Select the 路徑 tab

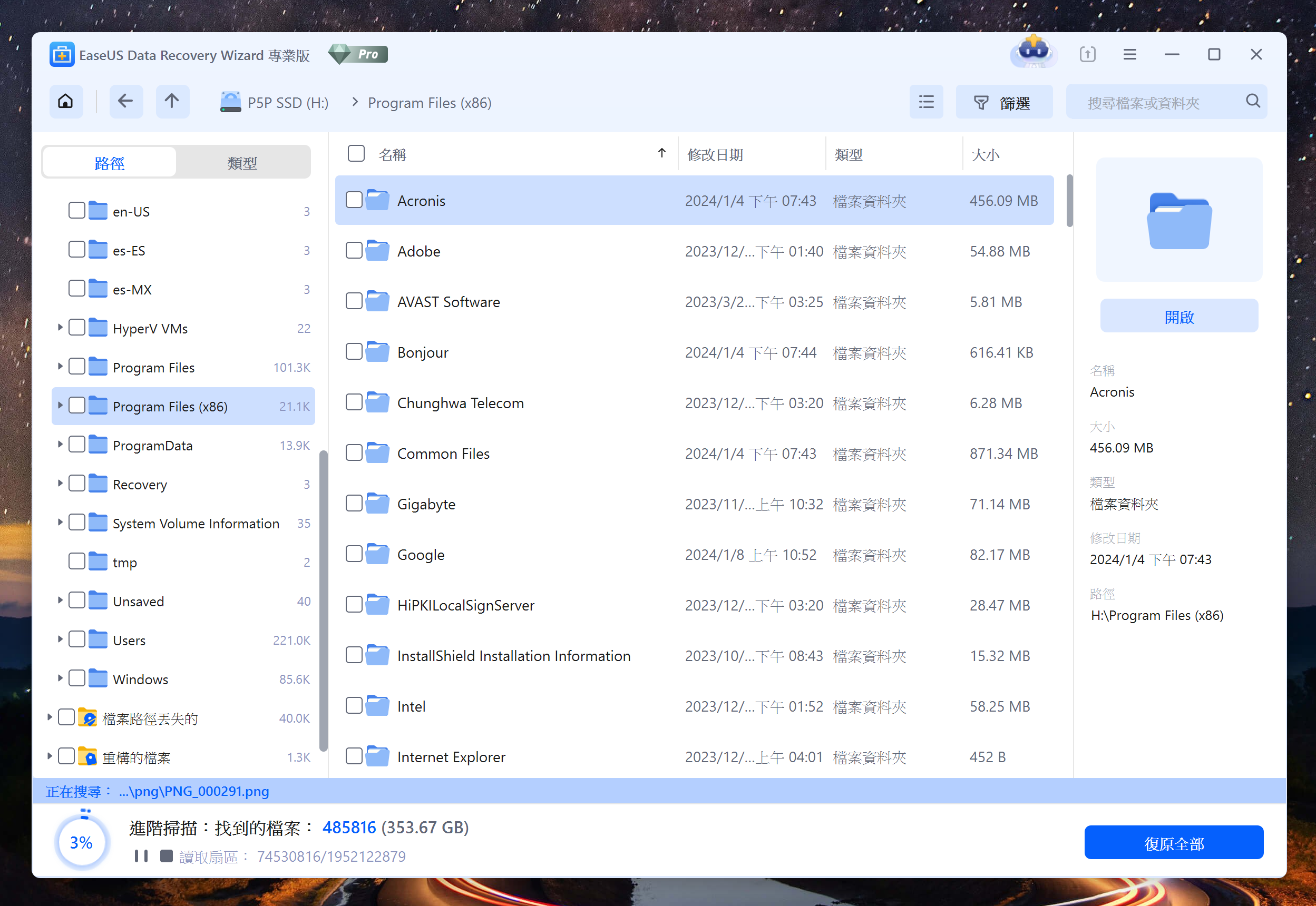point(110,163)
